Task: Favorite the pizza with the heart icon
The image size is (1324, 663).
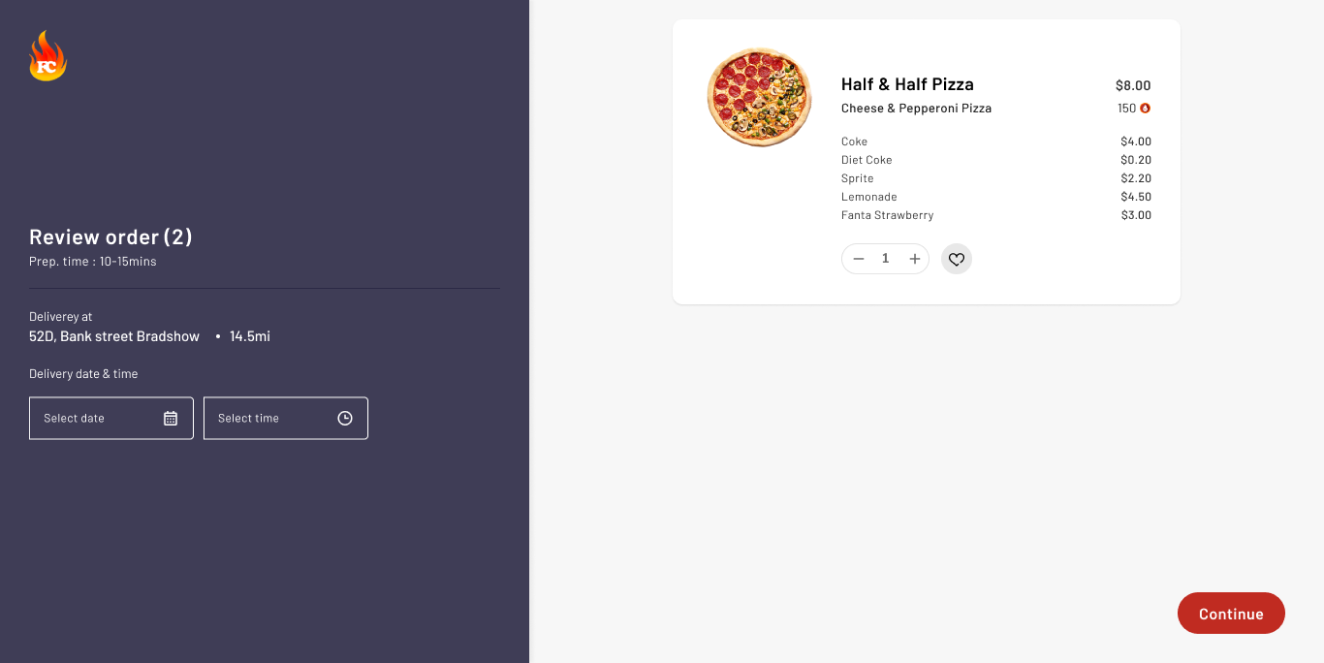Action: 956,259
